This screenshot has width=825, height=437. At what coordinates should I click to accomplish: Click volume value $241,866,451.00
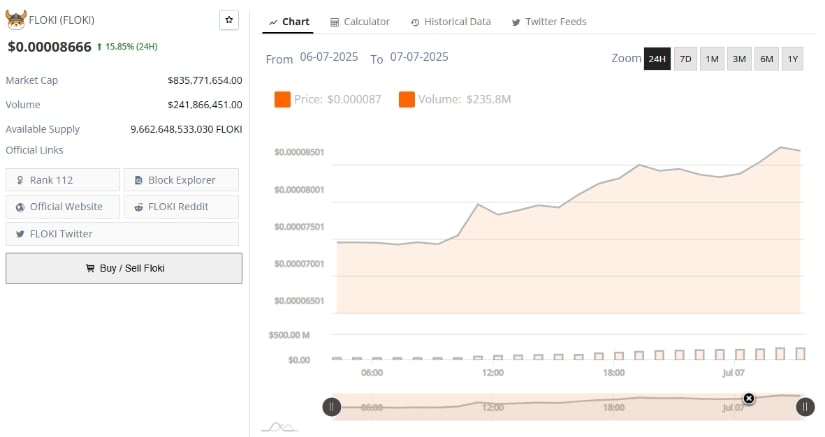pyautogui.click(x=205, y=105)
